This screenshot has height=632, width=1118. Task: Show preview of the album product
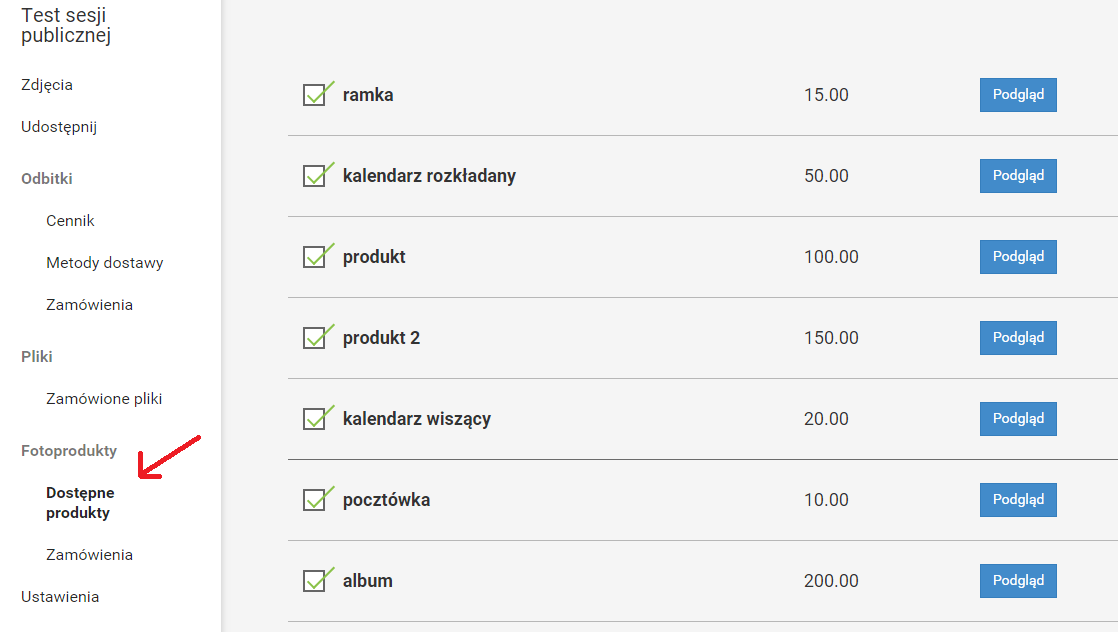coord(1017,581)
